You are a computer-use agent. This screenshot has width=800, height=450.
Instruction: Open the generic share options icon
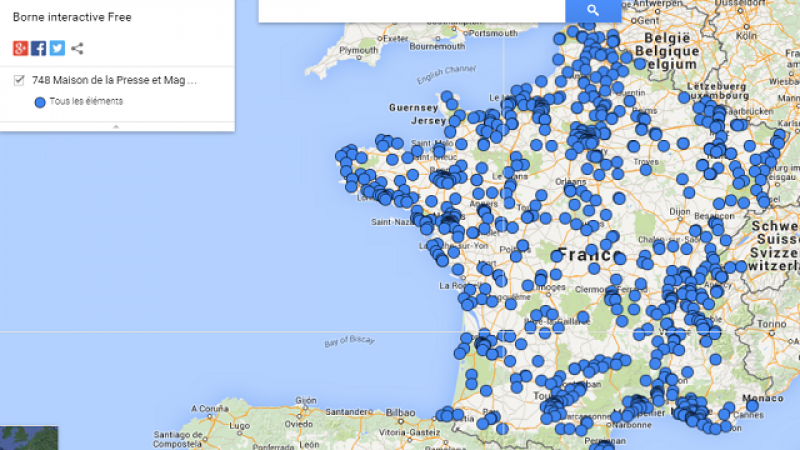(77, 48)
